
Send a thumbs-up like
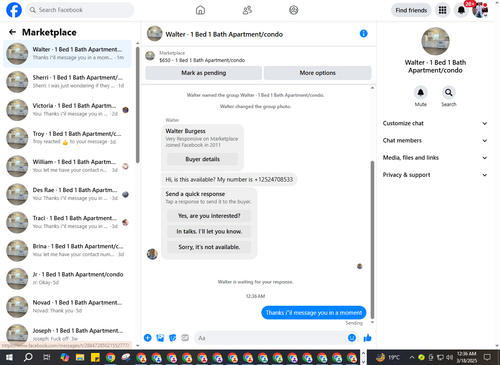coord(368,338)
